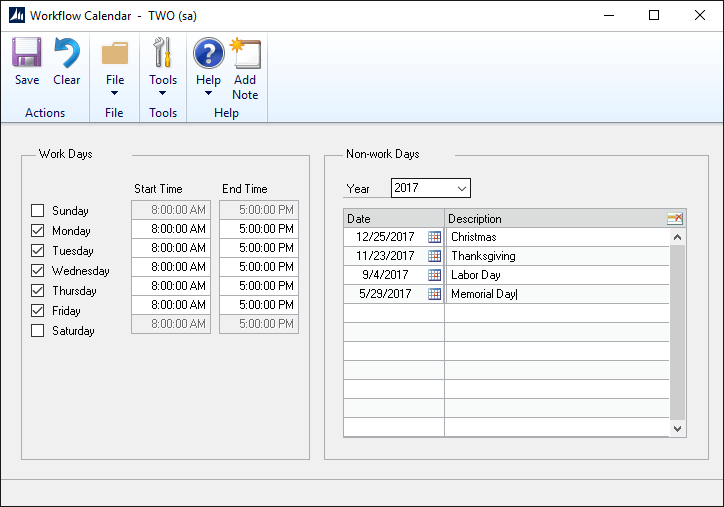Uncheck the Monday work day checkbox
724x507 pixels.
click(x=38, y=231)
